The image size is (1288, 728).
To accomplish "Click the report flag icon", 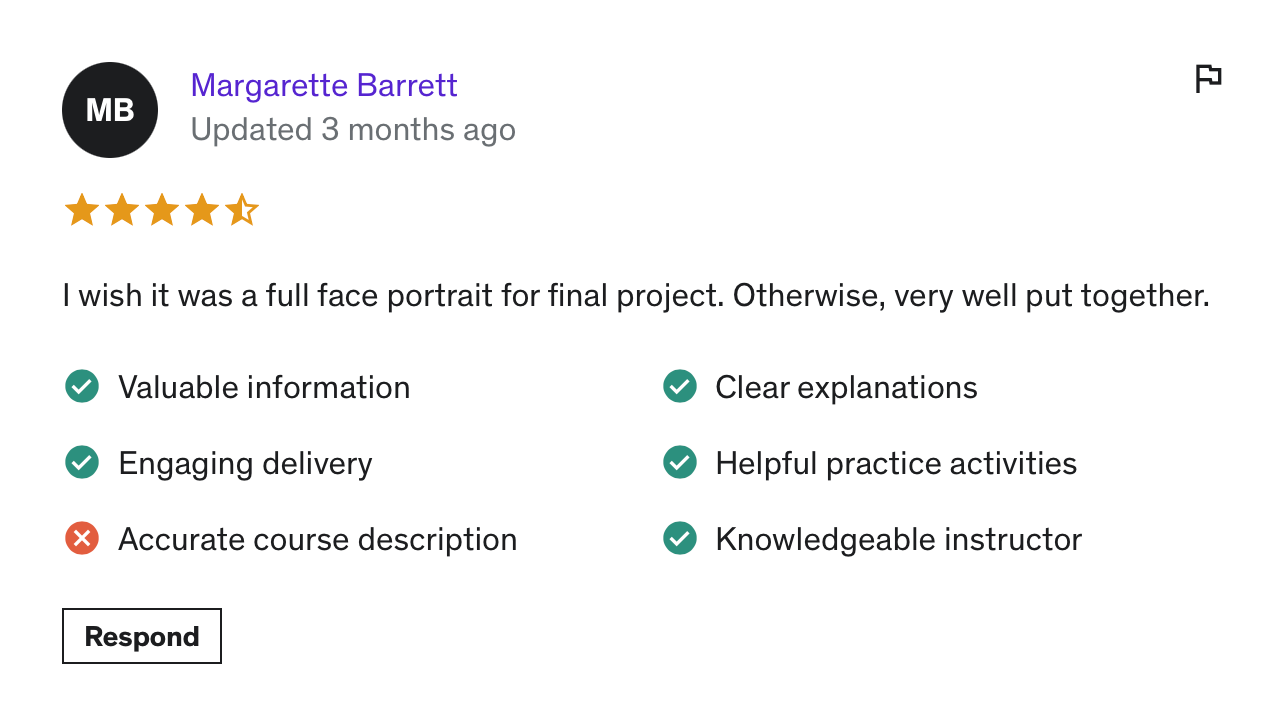I will 1208,78.
